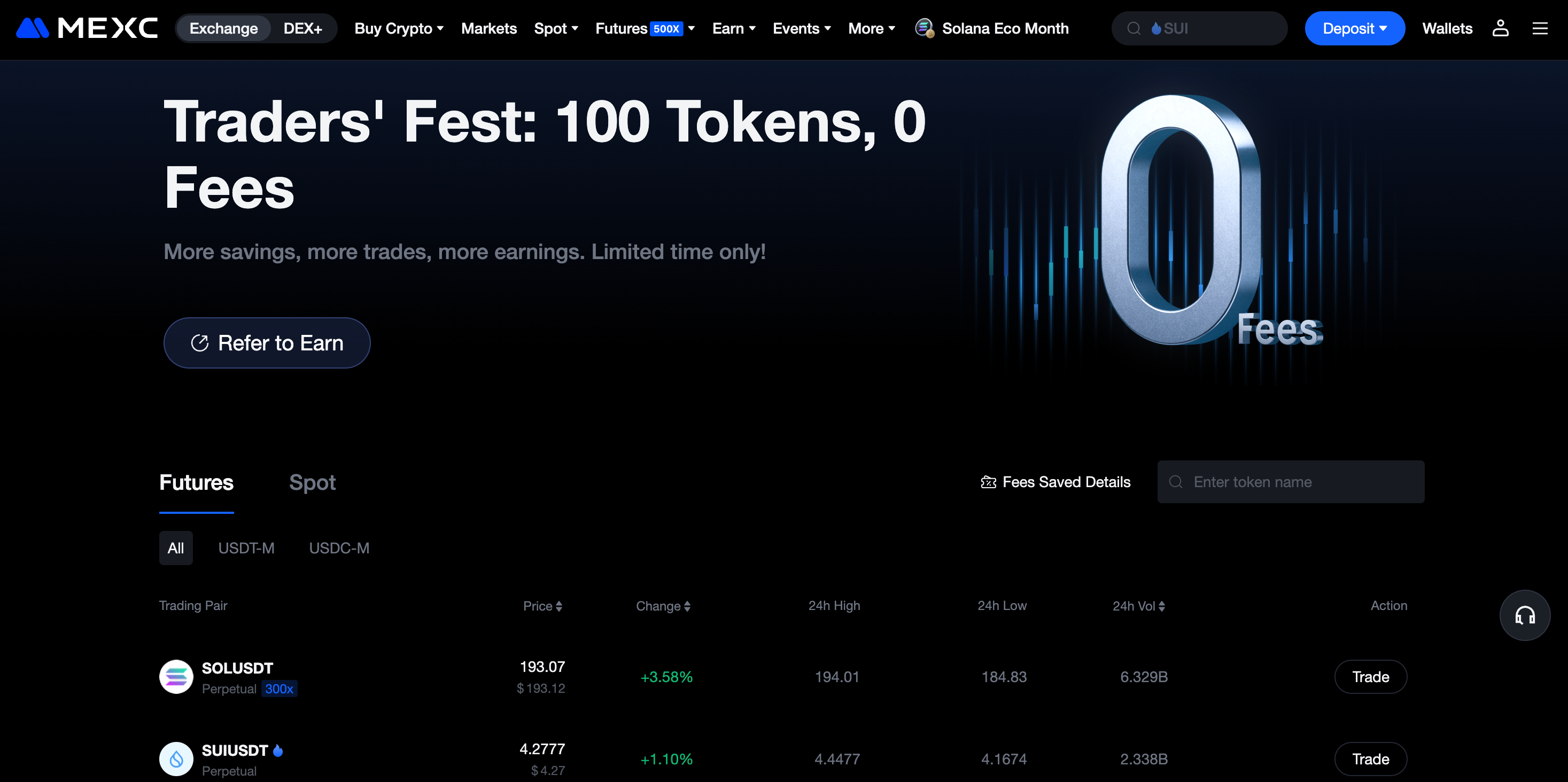Click the SUIUSDT coin icon

coord(176,758)
